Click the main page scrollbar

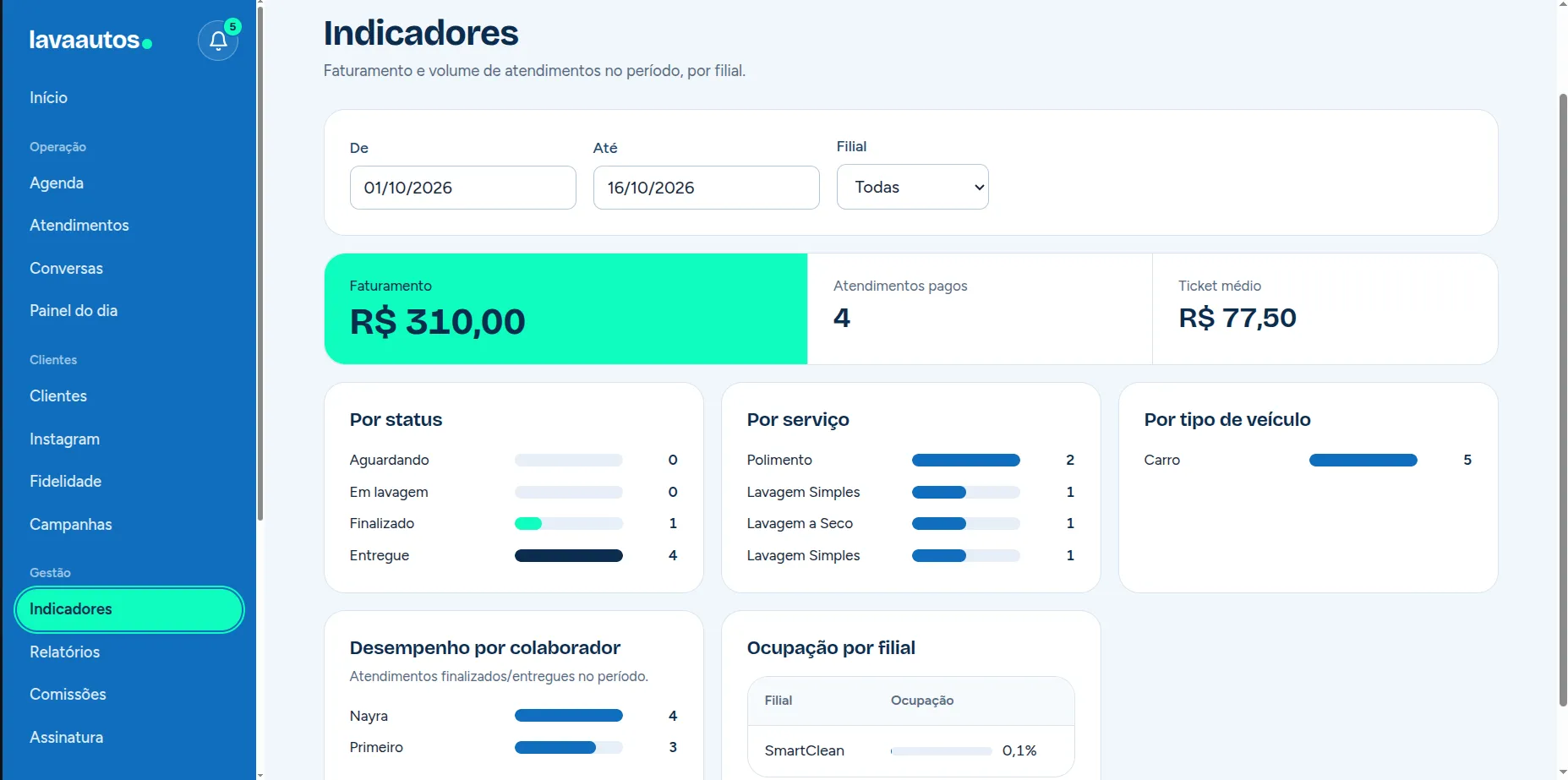click(1563, 399)
